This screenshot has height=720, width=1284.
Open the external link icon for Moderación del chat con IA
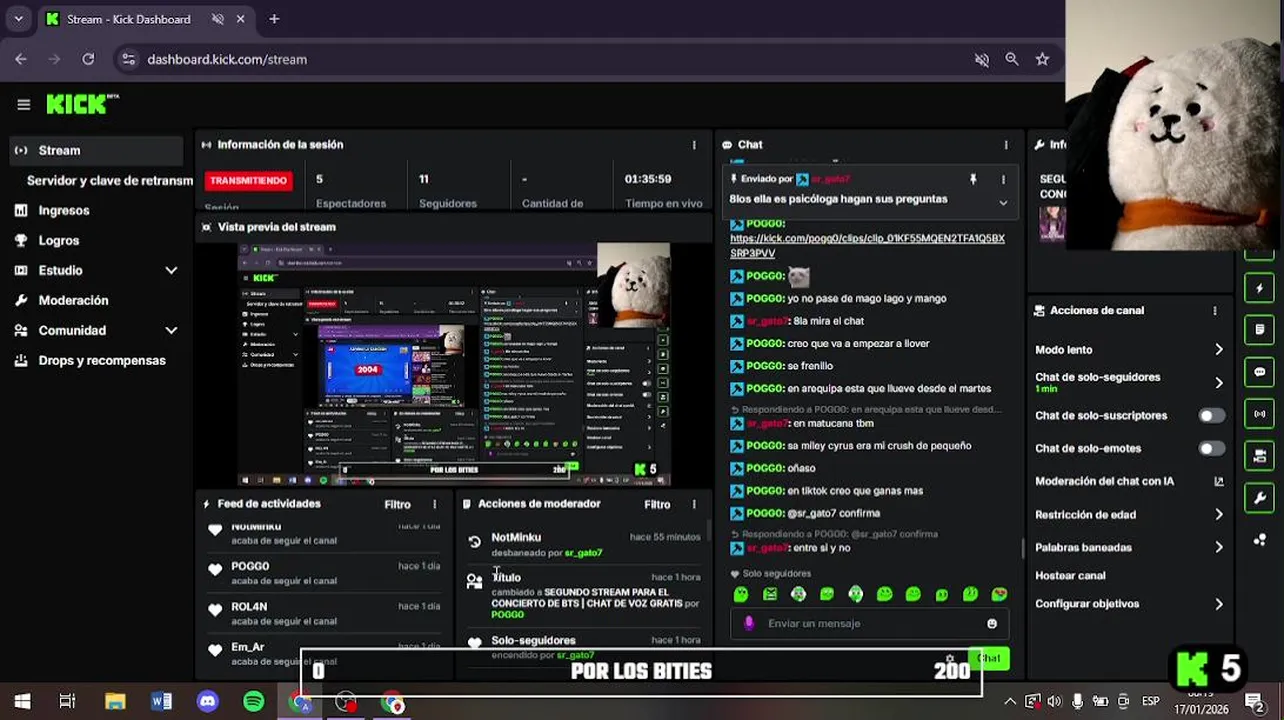pyautogui.click(x=1219, y=481)
